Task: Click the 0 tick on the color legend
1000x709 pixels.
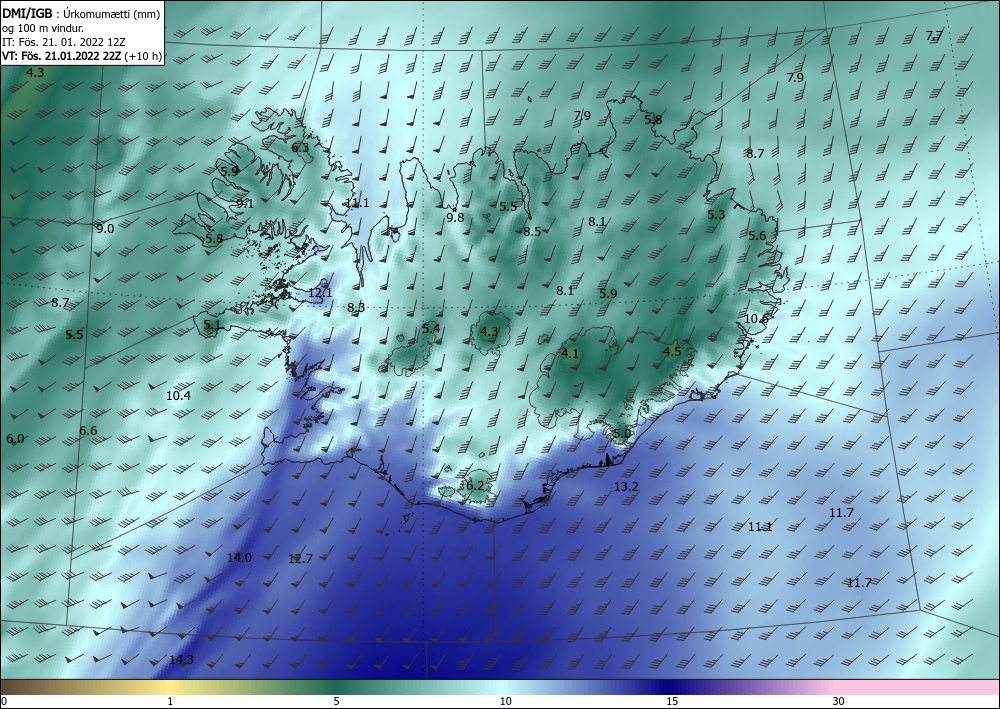Action: tap(4, 702)
